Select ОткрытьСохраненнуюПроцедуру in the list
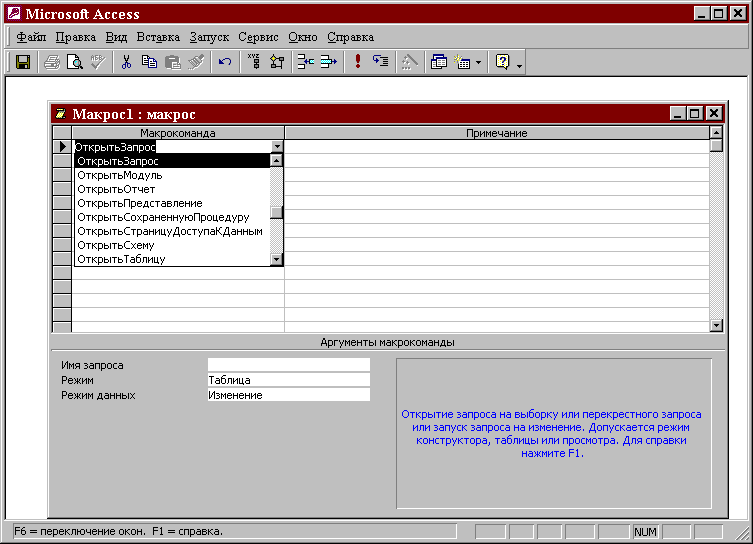Image resolution: width=753 pixels, height=544 pixels. click(x=173, y=217)
